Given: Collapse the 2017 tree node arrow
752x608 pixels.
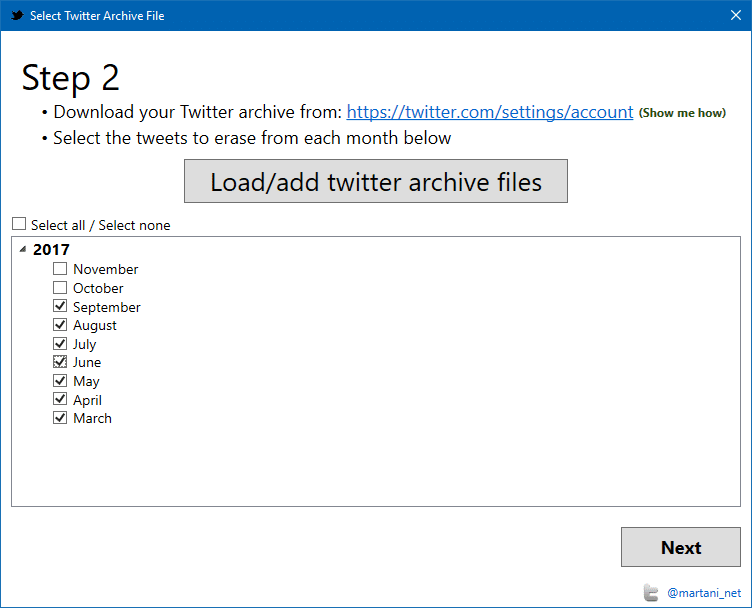Looking at the screenshot, I should click(23, 249).
